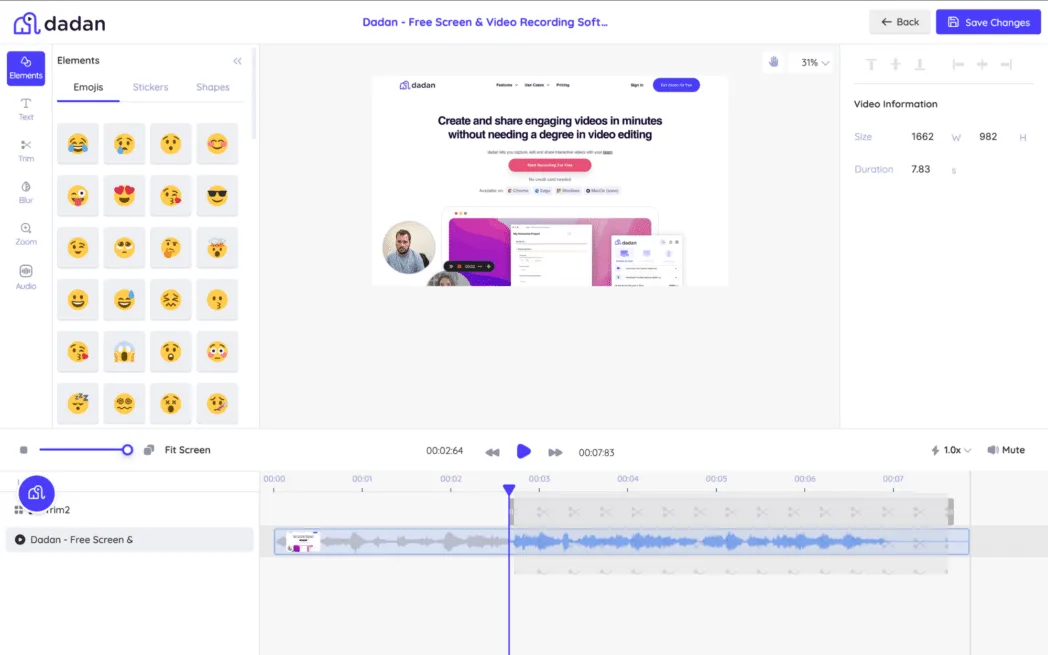Viewport: 1048px width, 655px height.
Task: Click the rewind playback icon
Action: (492, 451)
